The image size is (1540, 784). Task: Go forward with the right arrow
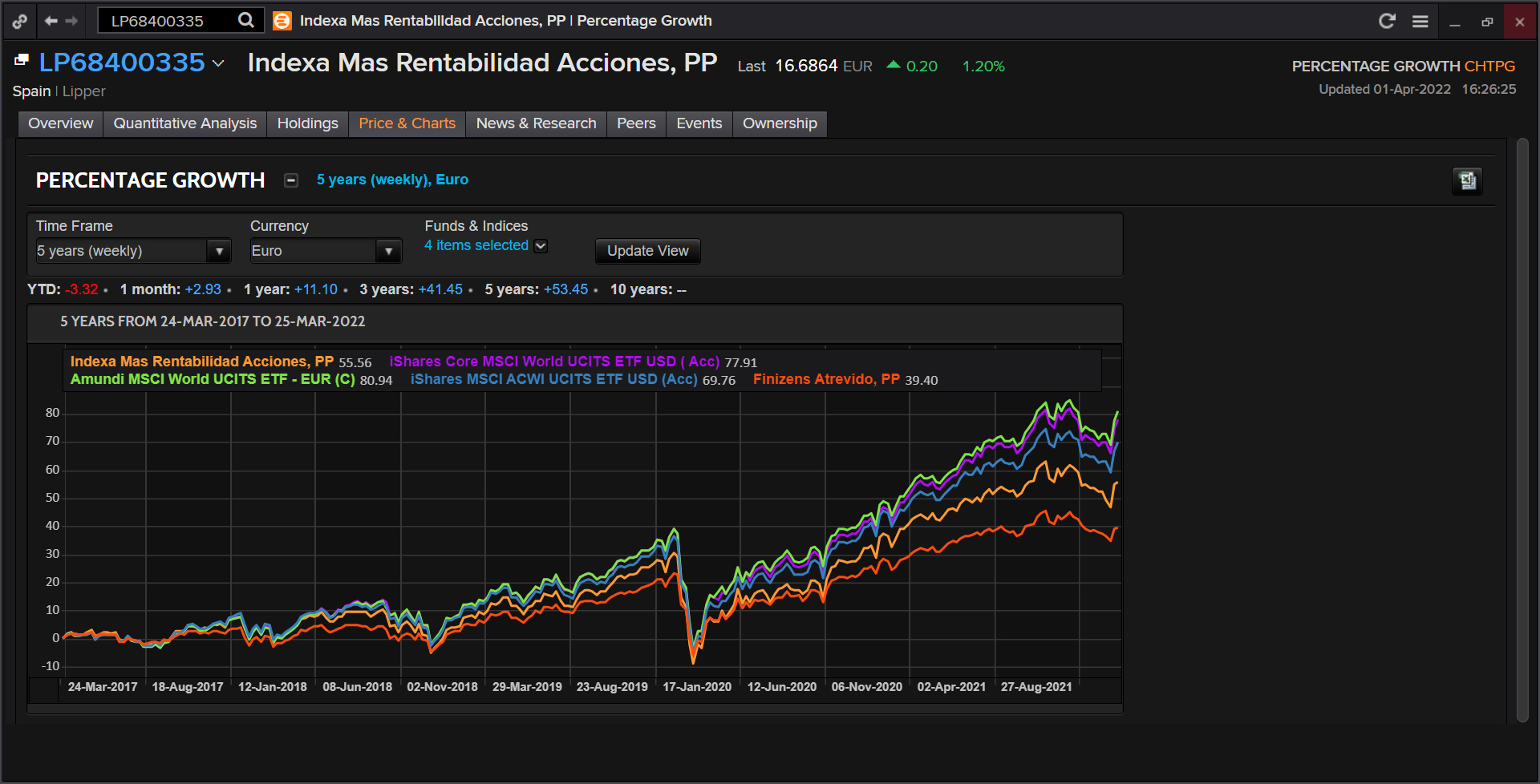click(72, 21)
